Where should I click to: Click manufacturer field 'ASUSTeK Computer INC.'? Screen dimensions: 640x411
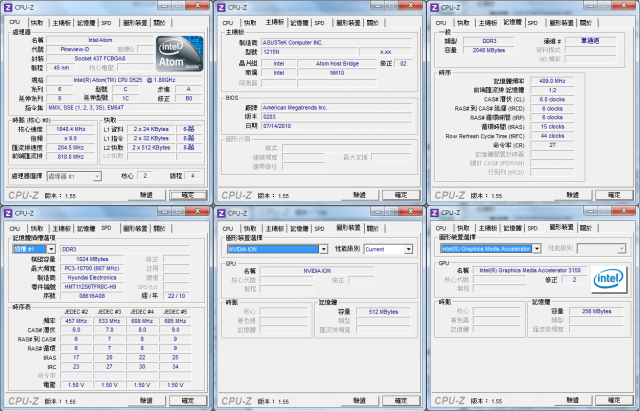(x=336, y=42)
